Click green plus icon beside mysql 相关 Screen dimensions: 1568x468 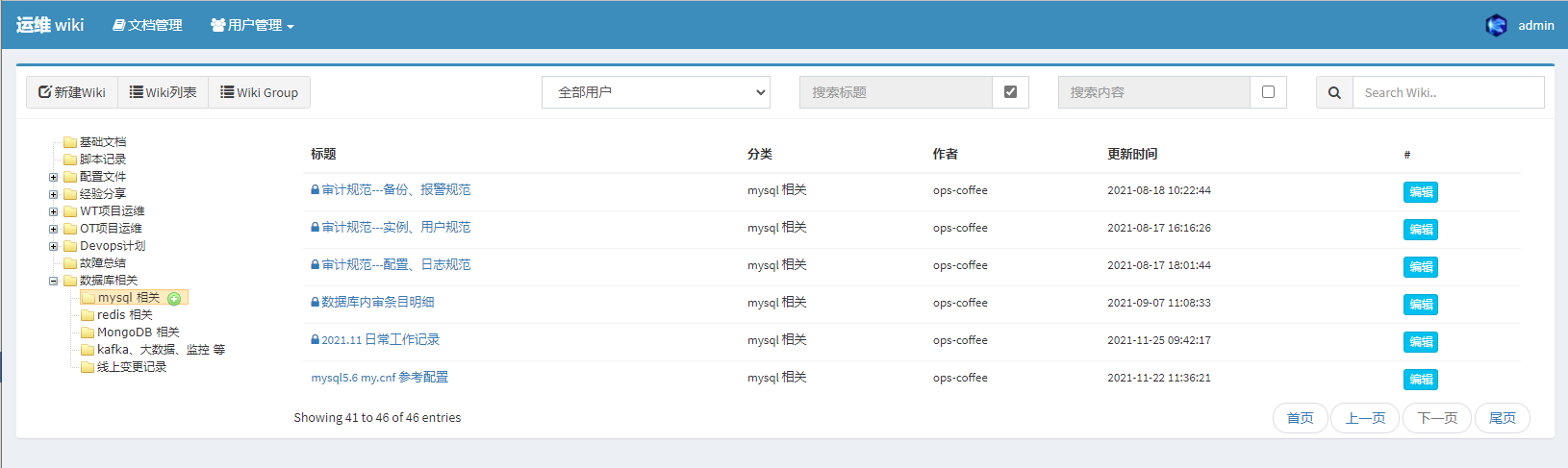[x=174, y=299]
